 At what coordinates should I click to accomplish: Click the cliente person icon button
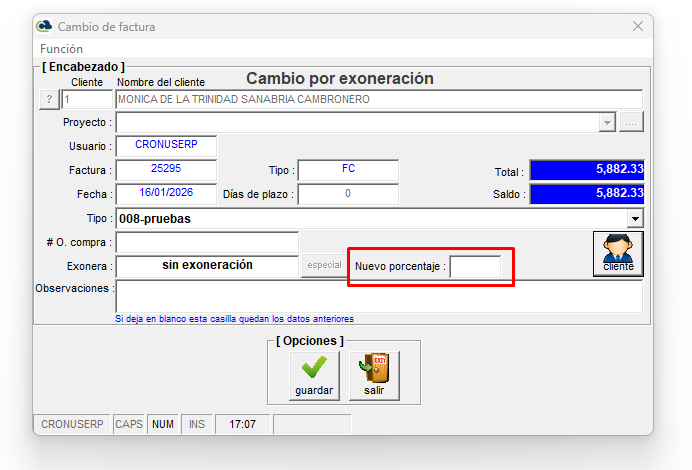click(x=618, y=254)
